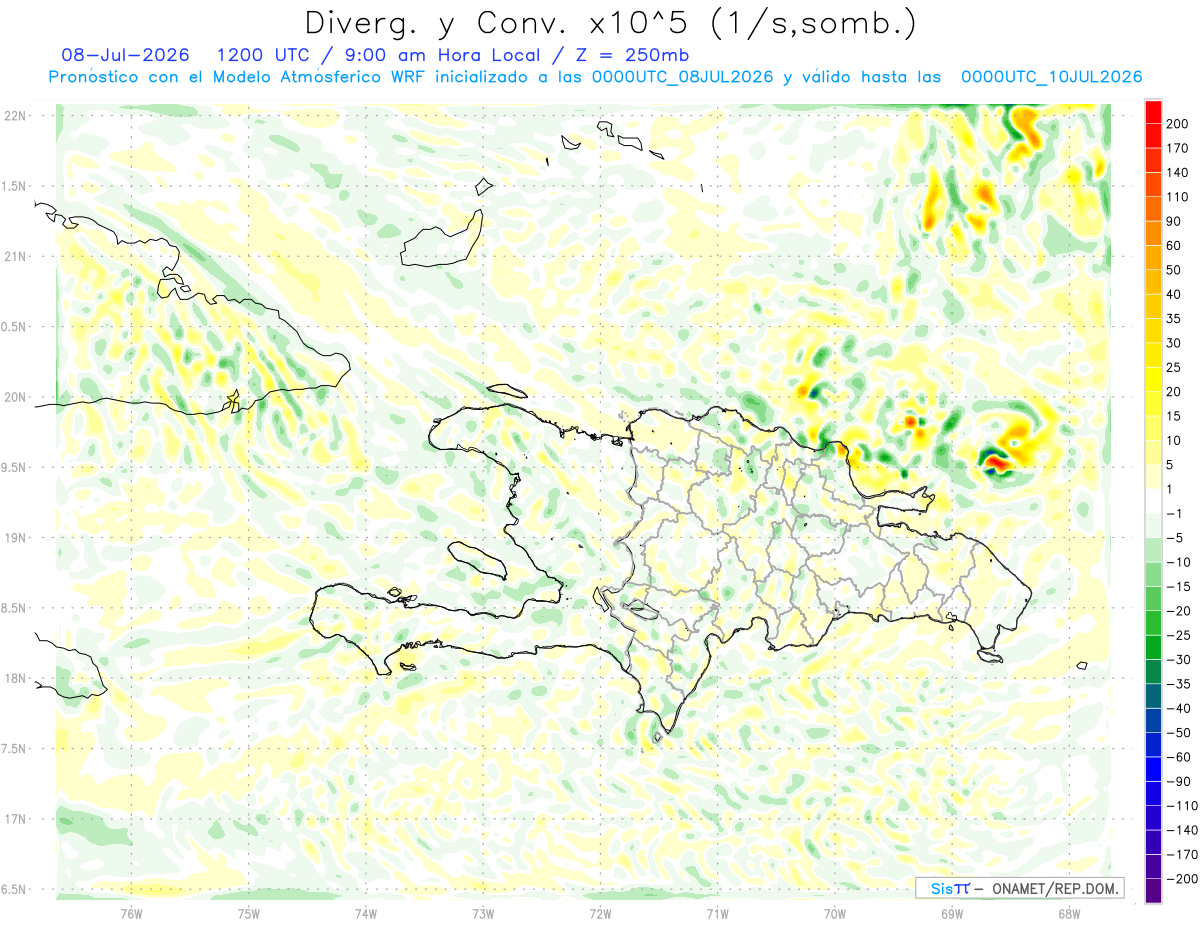The image size is (1200, 927).
Task: Click the 'ONAMET/REP.DOM.' credit box
Action: point(1019,887)
